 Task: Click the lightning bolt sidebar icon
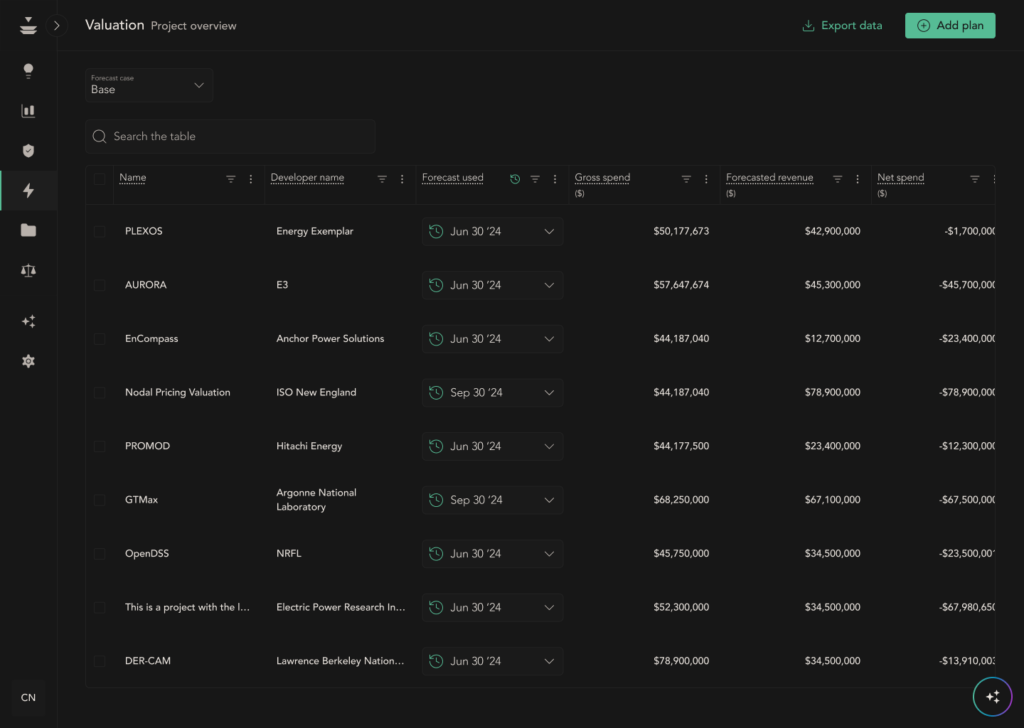point(28,191)
